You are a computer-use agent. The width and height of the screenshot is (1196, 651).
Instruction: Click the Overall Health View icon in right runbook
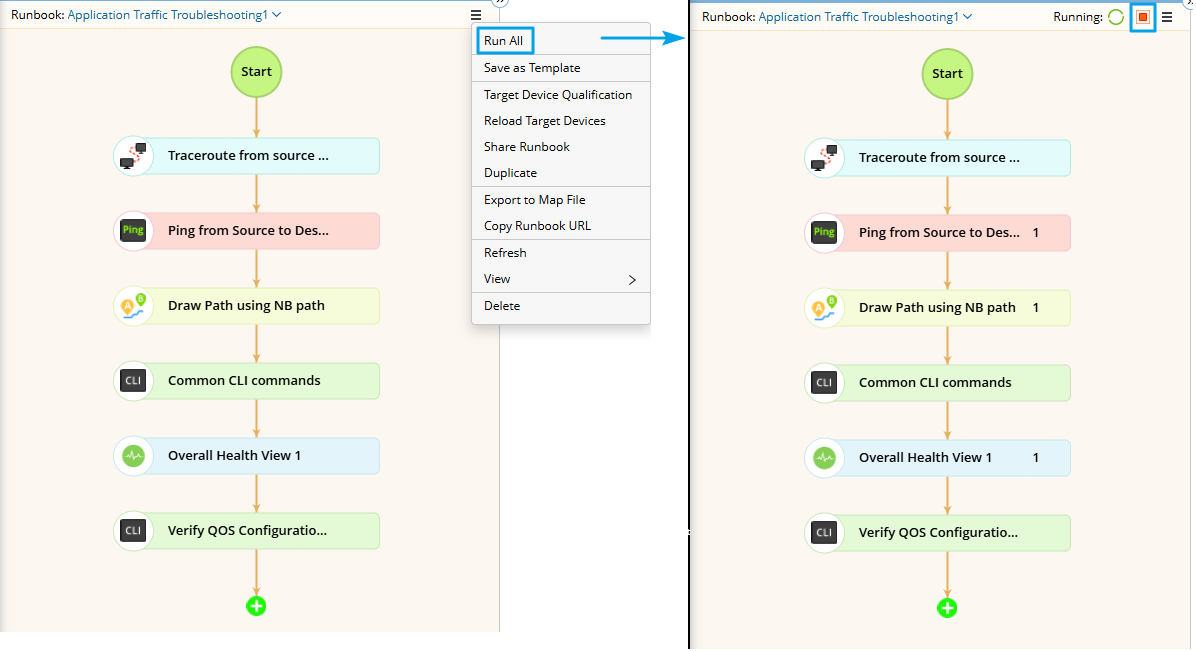(x=824, y=458)
